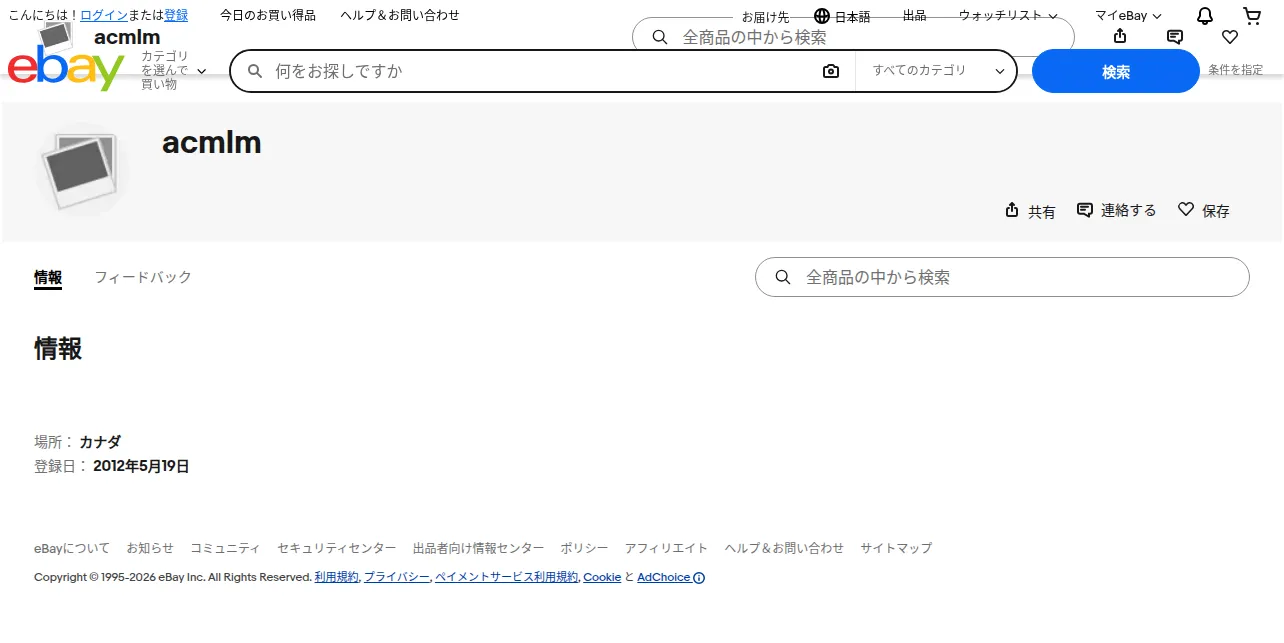Viewport: 1284px width, 643px height.
Task: Expand the カテゴリを選んで買い物 dropdown
Action: (173, 71)
